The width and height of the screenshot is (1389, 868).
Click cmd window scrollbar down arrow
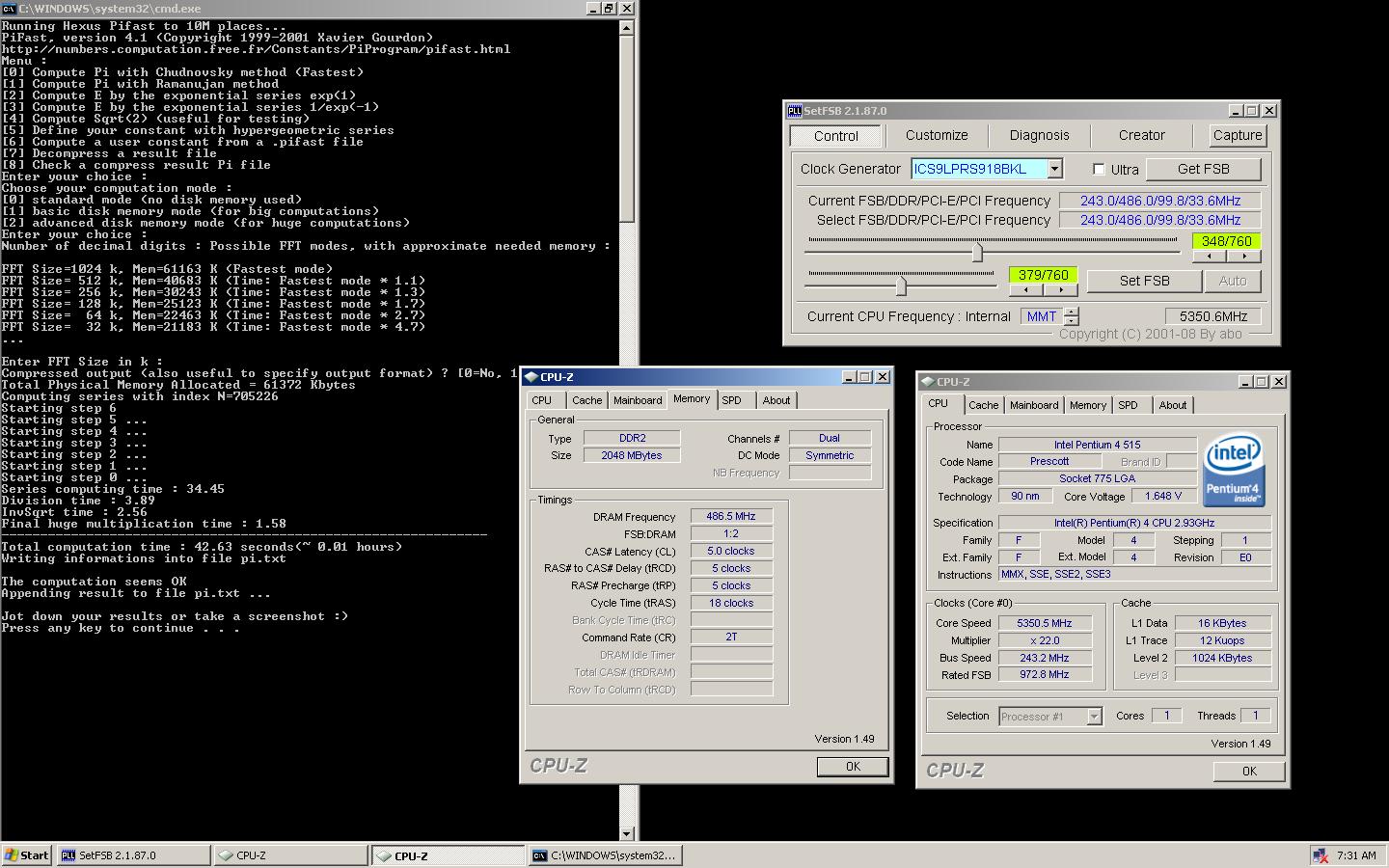click(627, 833)
